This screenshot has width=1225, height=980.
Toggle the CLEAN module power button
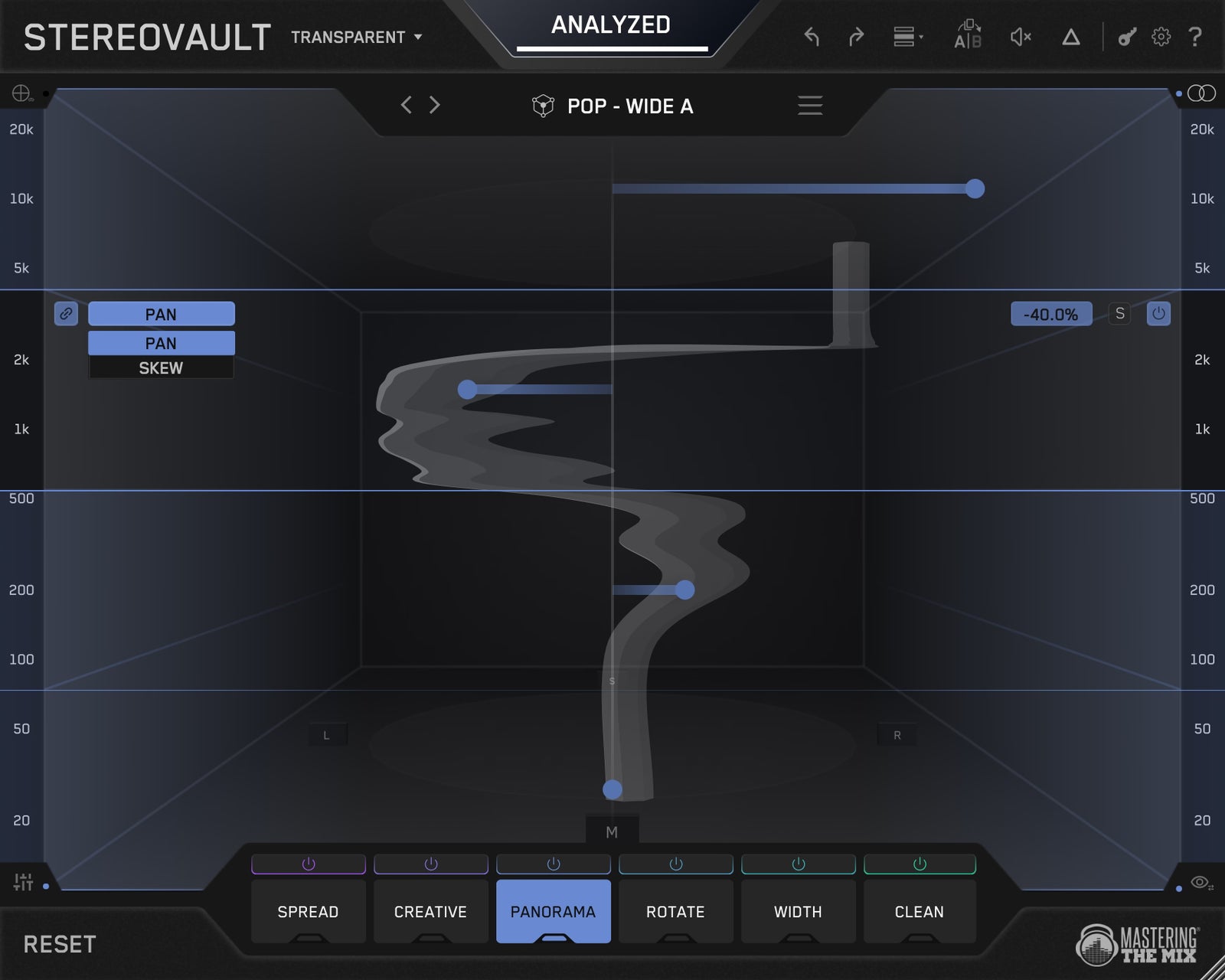920,864
